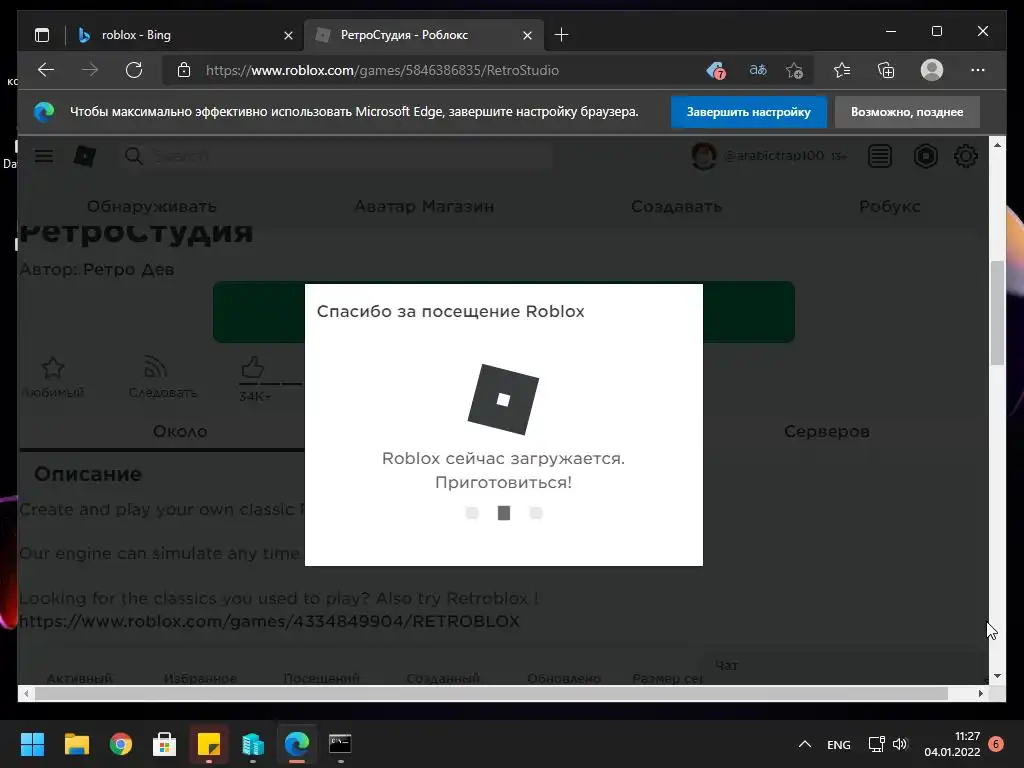Open the Создавать navigation item
Image resolution: width=1024 pixels, height=768 pixels.
point(677,206)
